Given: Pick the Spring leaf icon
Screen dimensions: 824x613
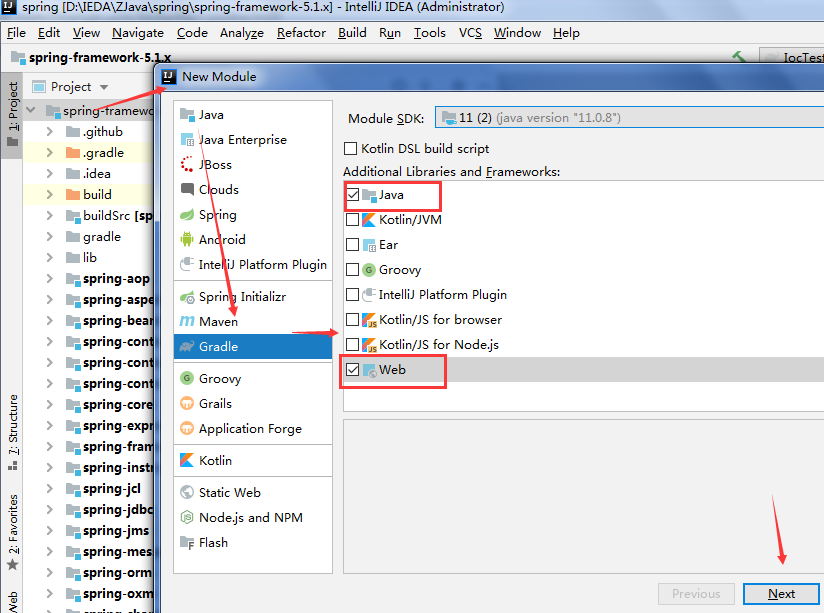Looking at the screenshot, I should (x=187, y=214).
